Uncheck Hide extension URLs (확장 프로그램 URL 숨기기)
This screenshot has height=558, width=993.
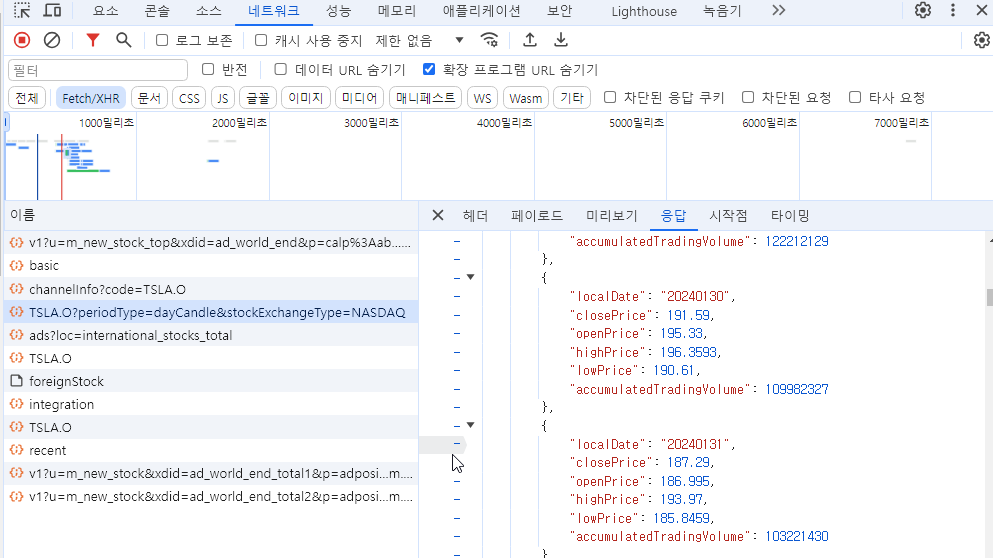click(429, 69)
